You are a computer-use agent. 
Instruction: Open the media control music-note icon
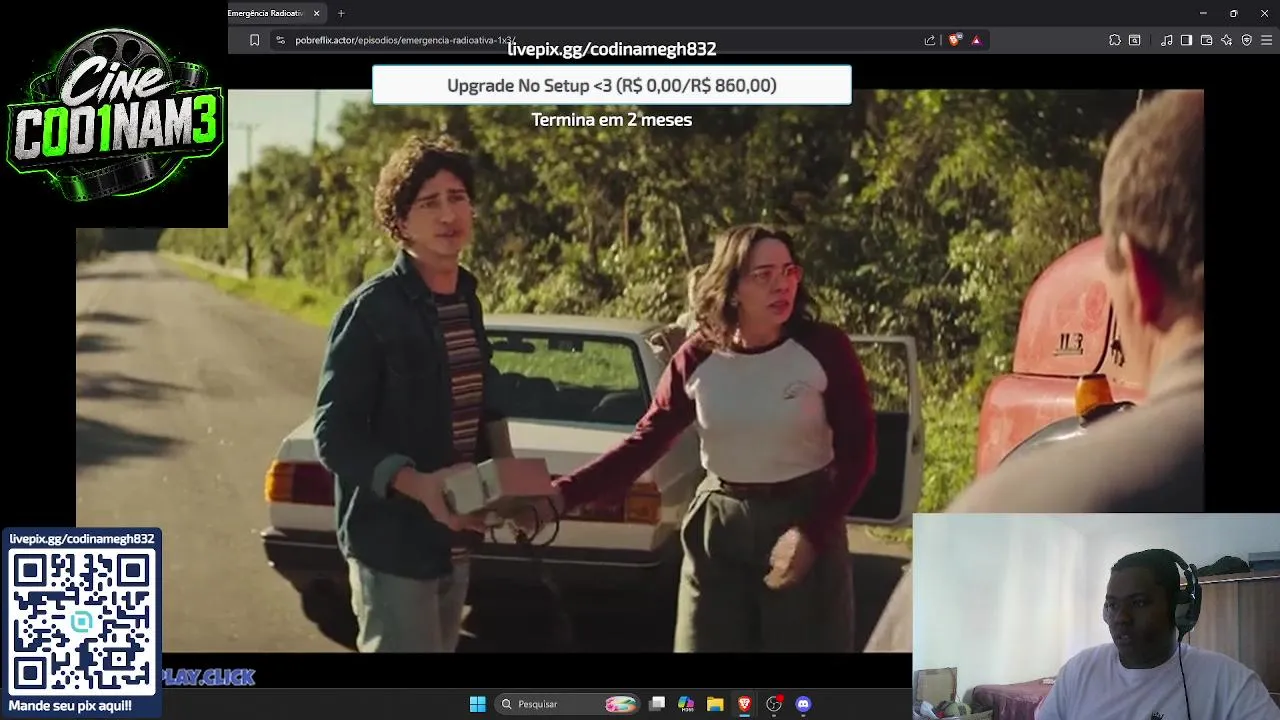(x=1167, y=40)
